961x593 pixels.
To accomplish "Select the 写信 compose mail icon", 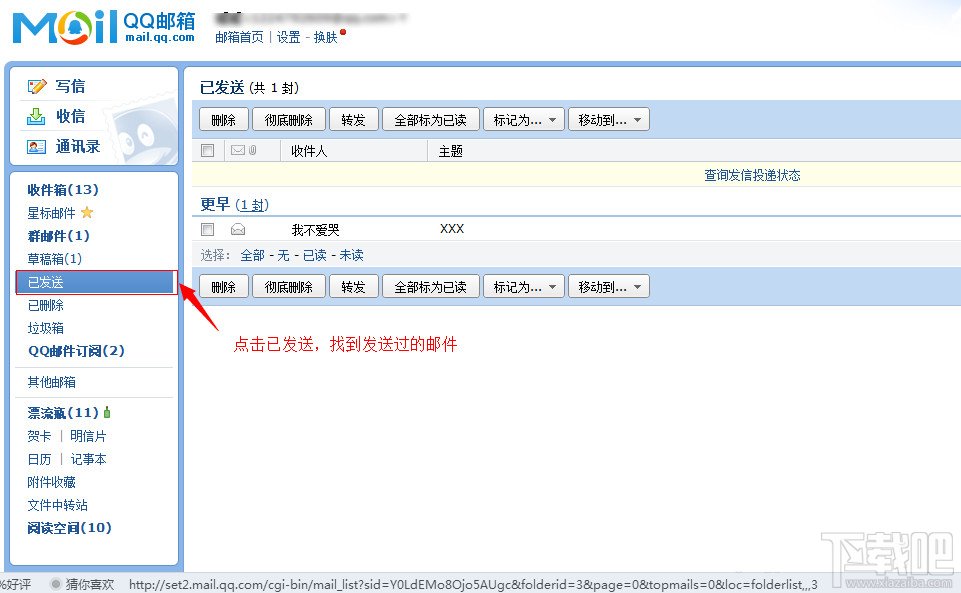I will click(x=36, y=86).
